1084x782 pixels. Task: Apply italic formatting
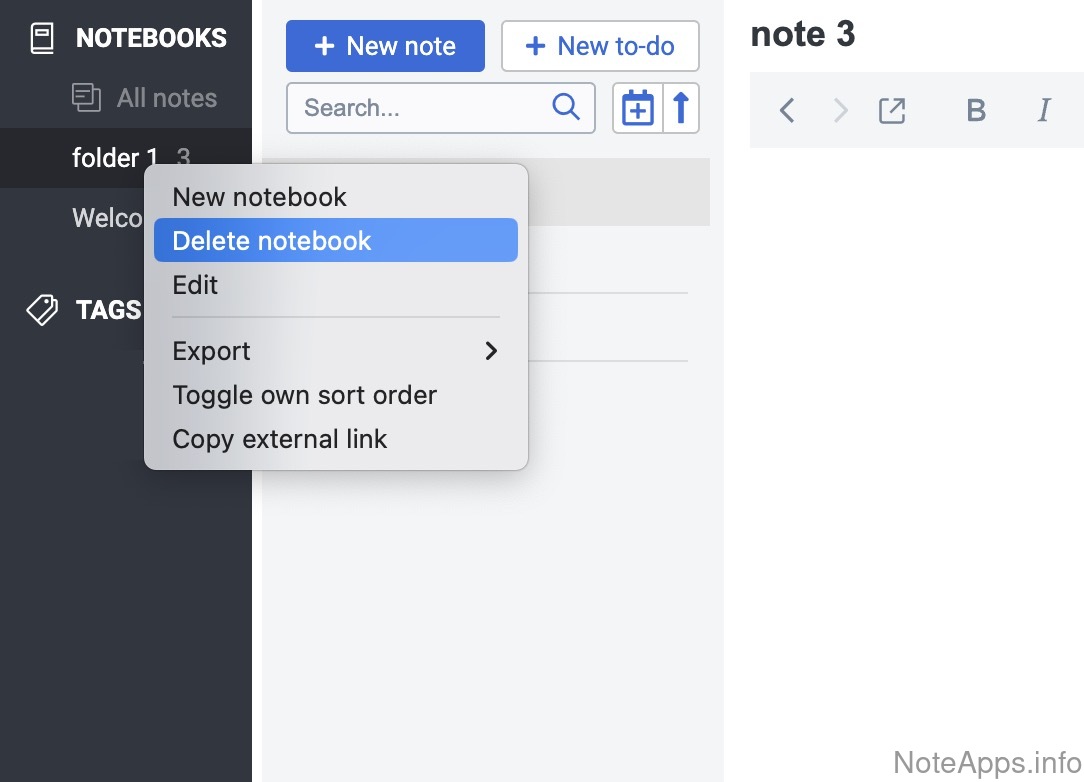pyautogui.click(x=1044, y=110)
